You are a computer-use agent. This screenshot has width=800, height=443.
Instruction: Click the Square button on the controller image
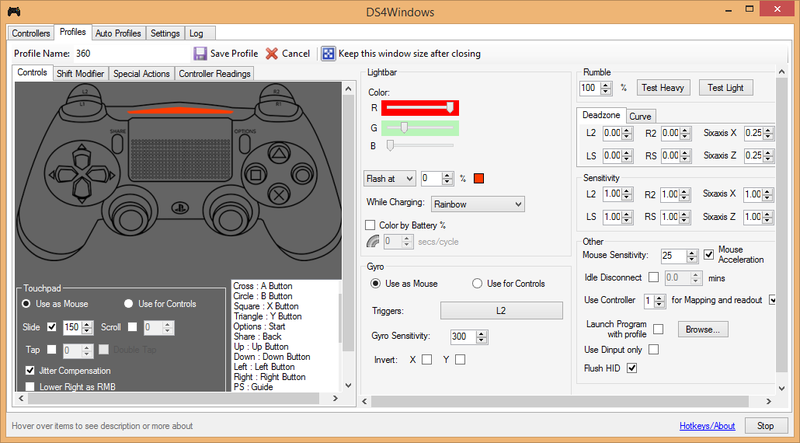255,176
